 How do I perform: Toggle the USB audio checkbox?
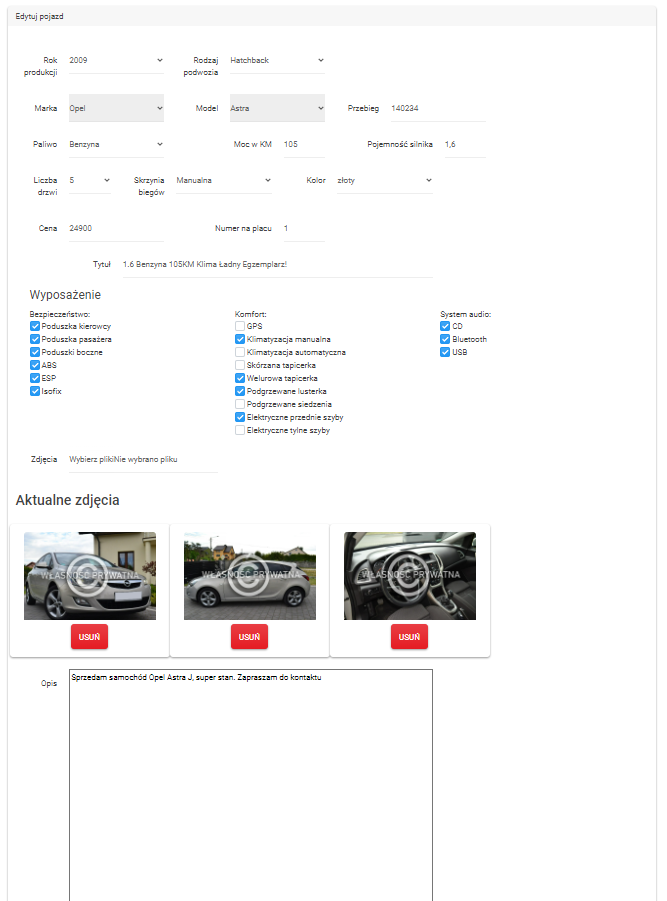(445, 352)
